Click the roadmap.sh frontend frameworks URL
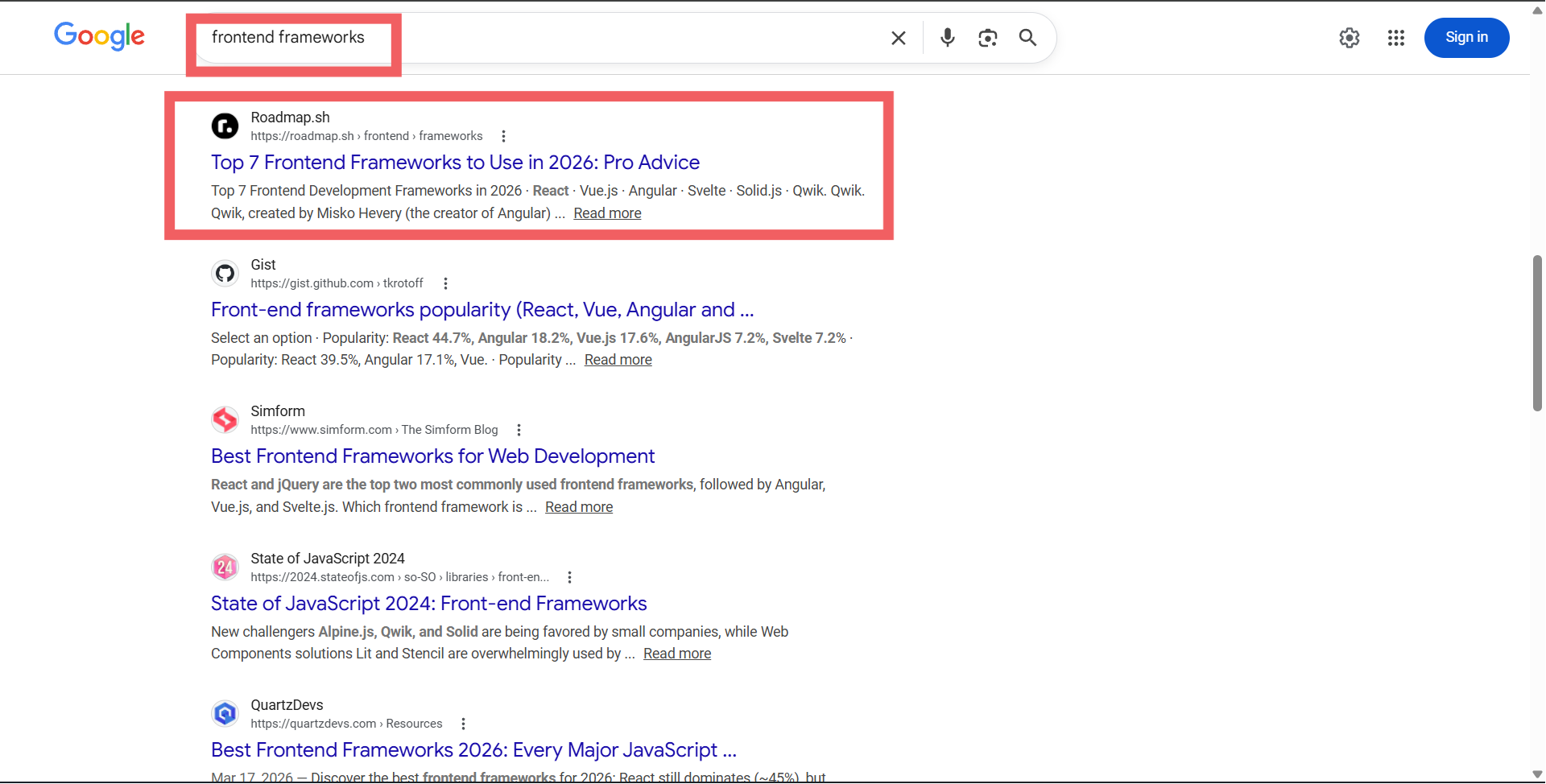The image size is (1546, 784). (366, 136)
